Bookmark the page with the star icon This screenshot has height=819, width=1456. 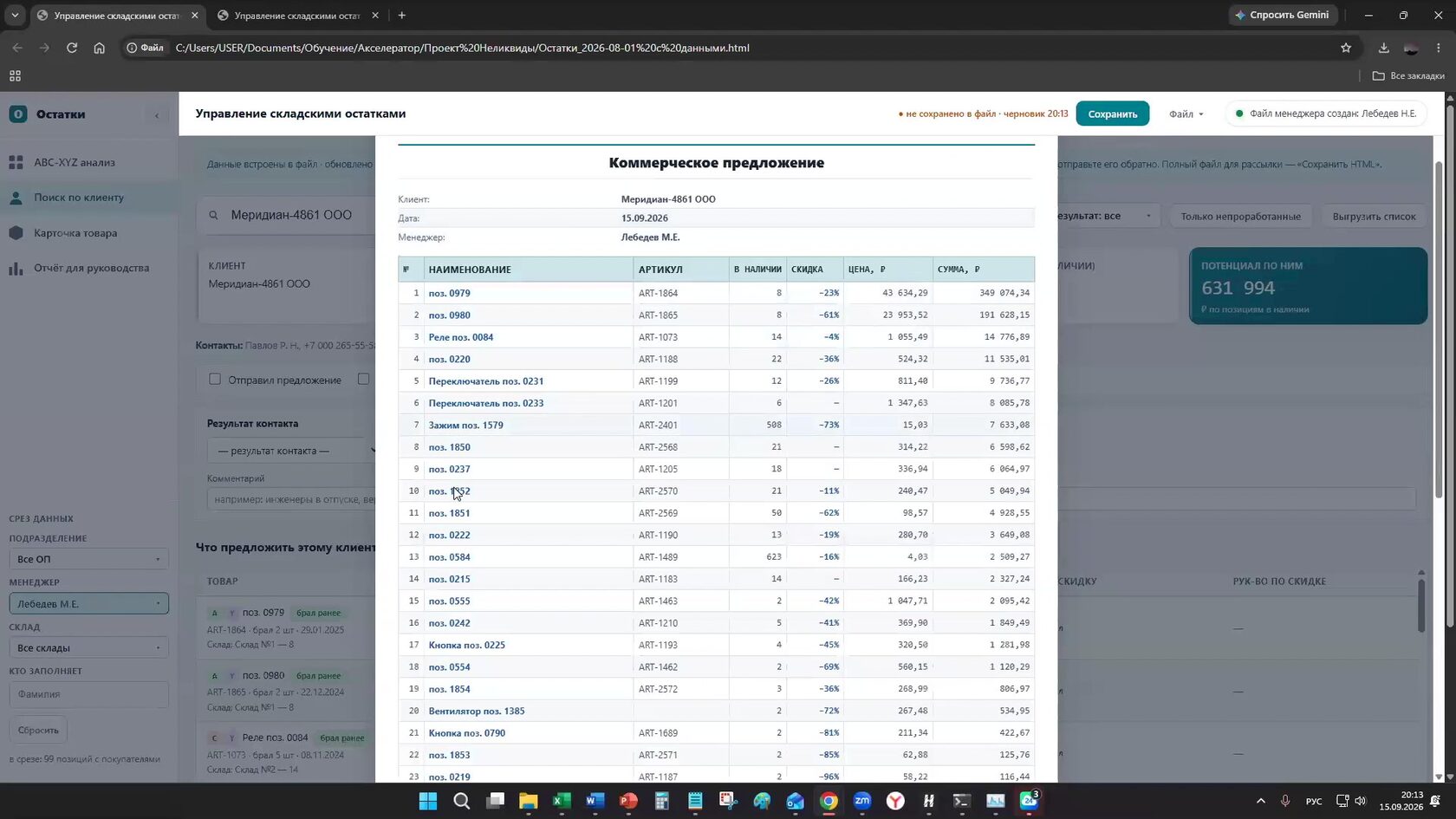[x=1346, y=48]
